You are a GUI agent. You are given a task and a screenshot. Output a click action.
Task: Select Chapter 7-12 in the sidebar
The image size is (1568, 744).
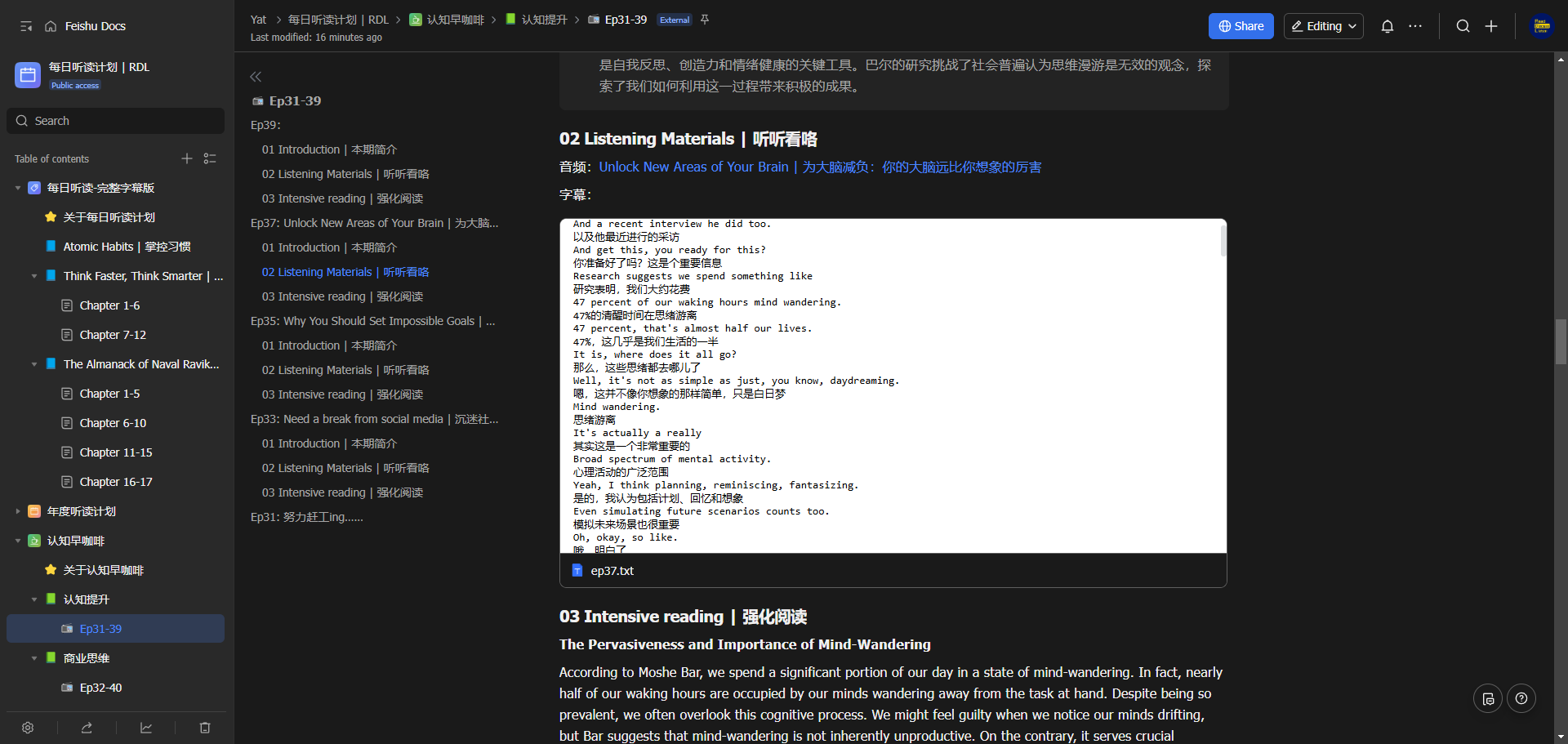[x=113, y=335]
